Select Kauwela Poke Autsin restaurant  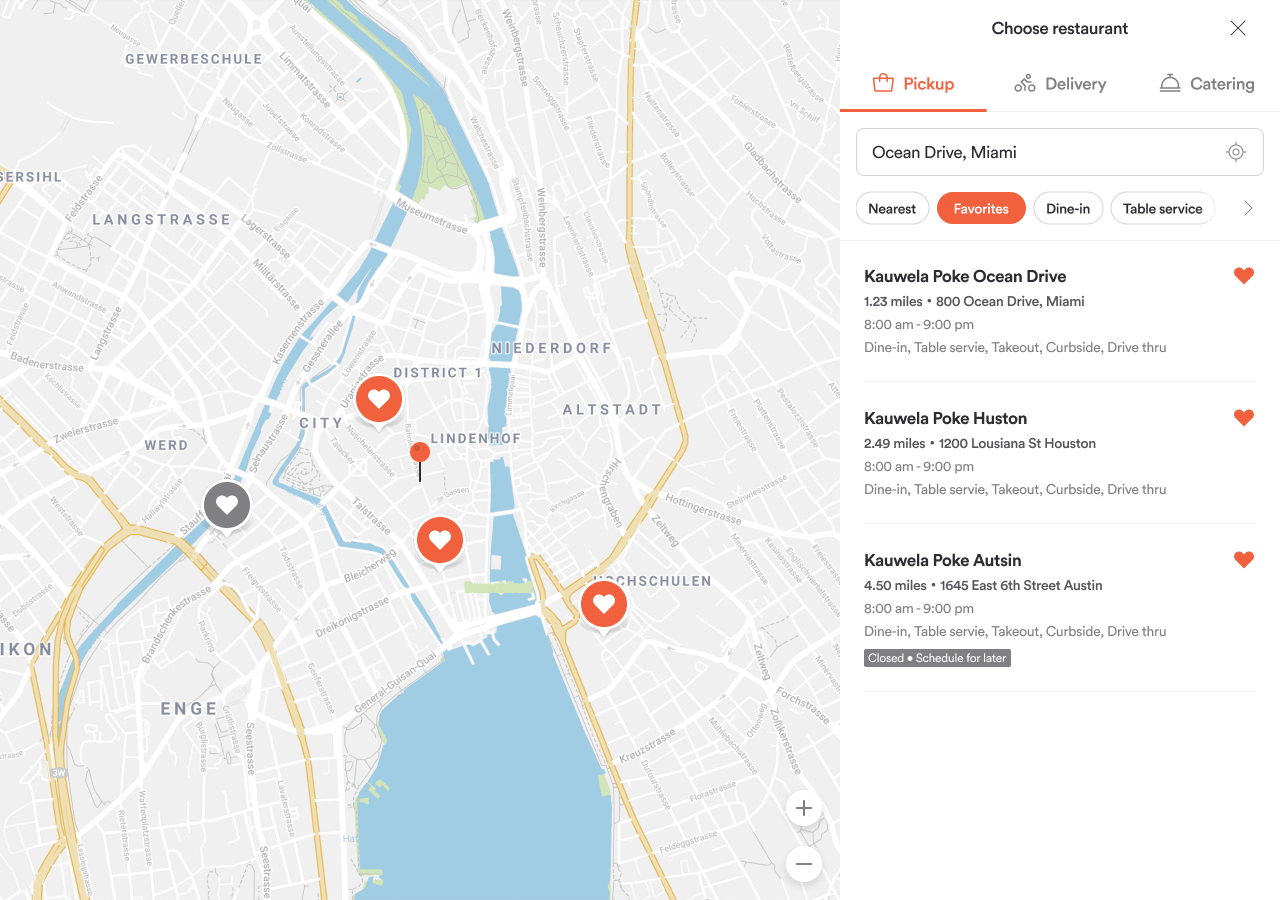1060,607
